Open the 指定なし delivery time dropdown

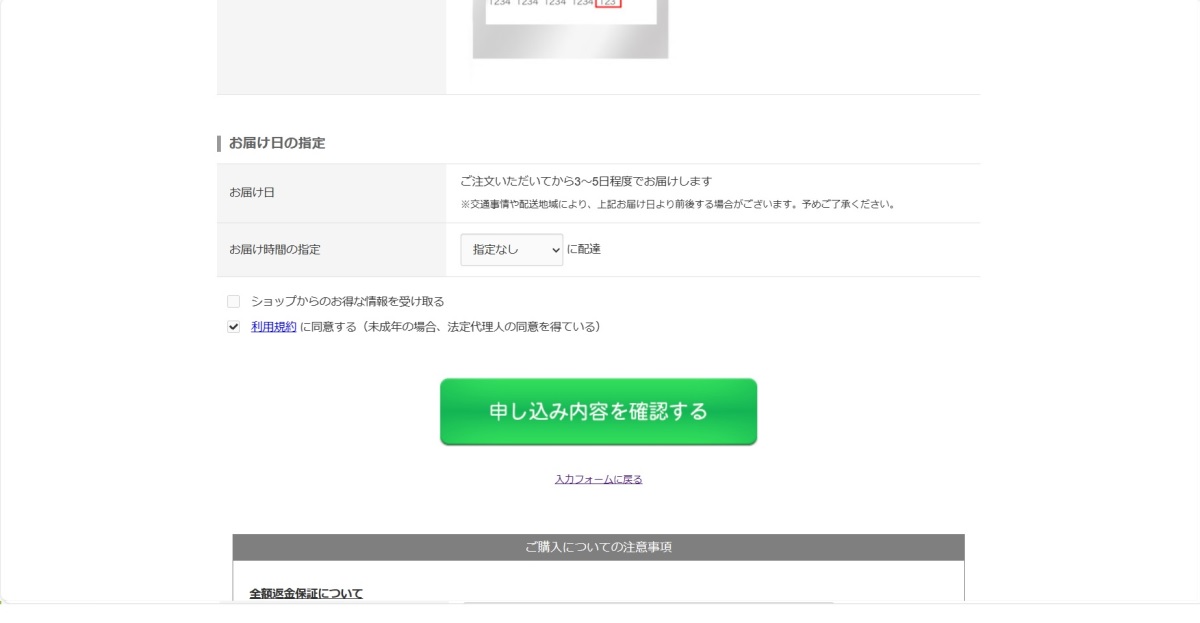(512, 250)
